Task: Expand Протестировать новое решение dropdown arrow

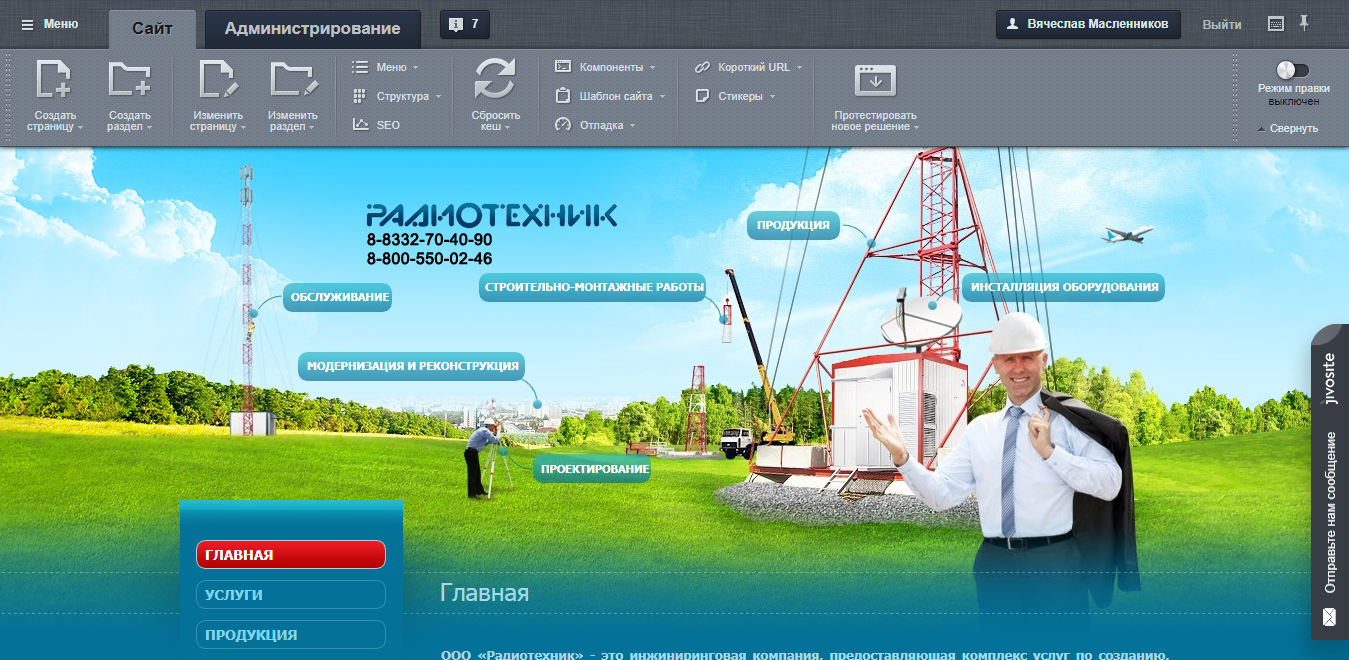Action: [917, 128]
